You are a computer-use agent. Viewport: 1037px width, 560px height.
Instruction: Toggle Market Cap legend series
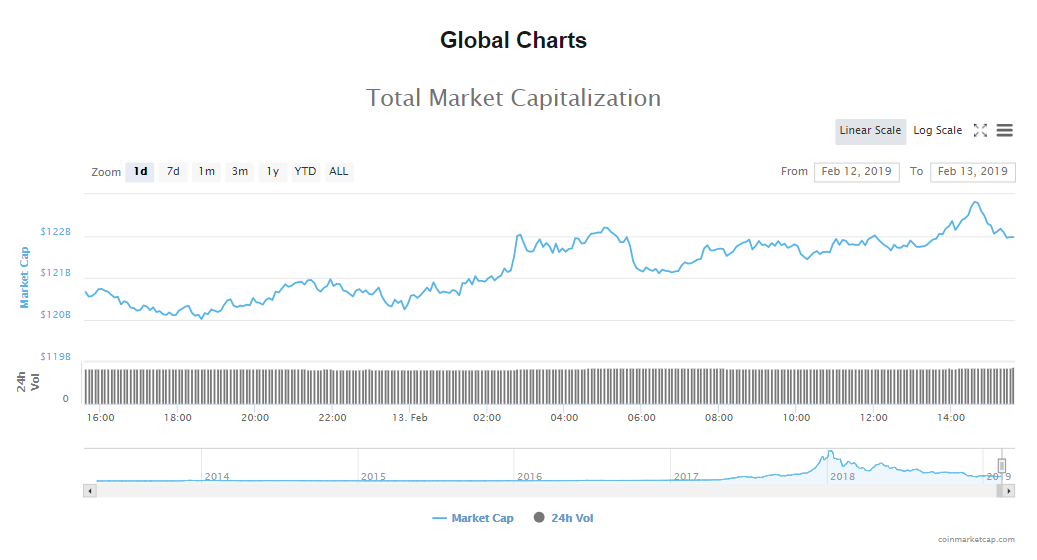[x=473, y=518]
